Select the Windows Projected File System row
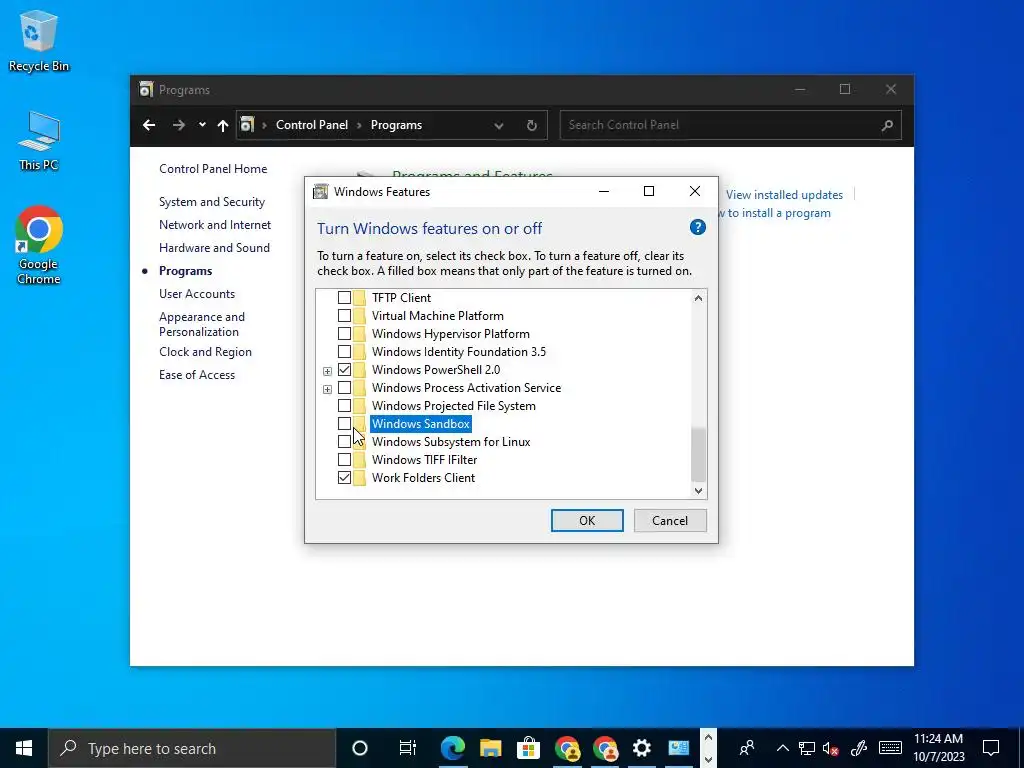The image size is (1024, 768). [x=453, y=406]
